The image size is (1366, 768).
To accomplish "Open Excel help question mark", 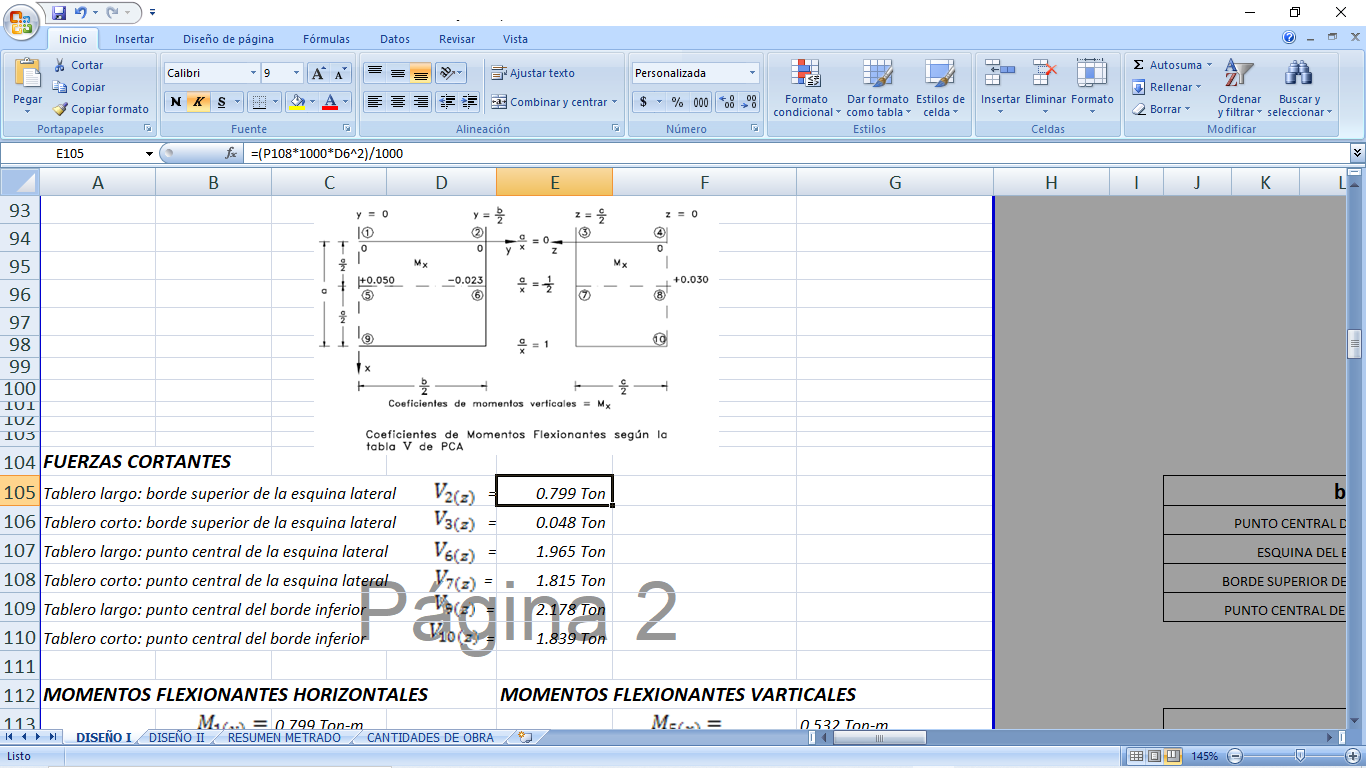I will pyautogui.click(x=1290, y=38).
